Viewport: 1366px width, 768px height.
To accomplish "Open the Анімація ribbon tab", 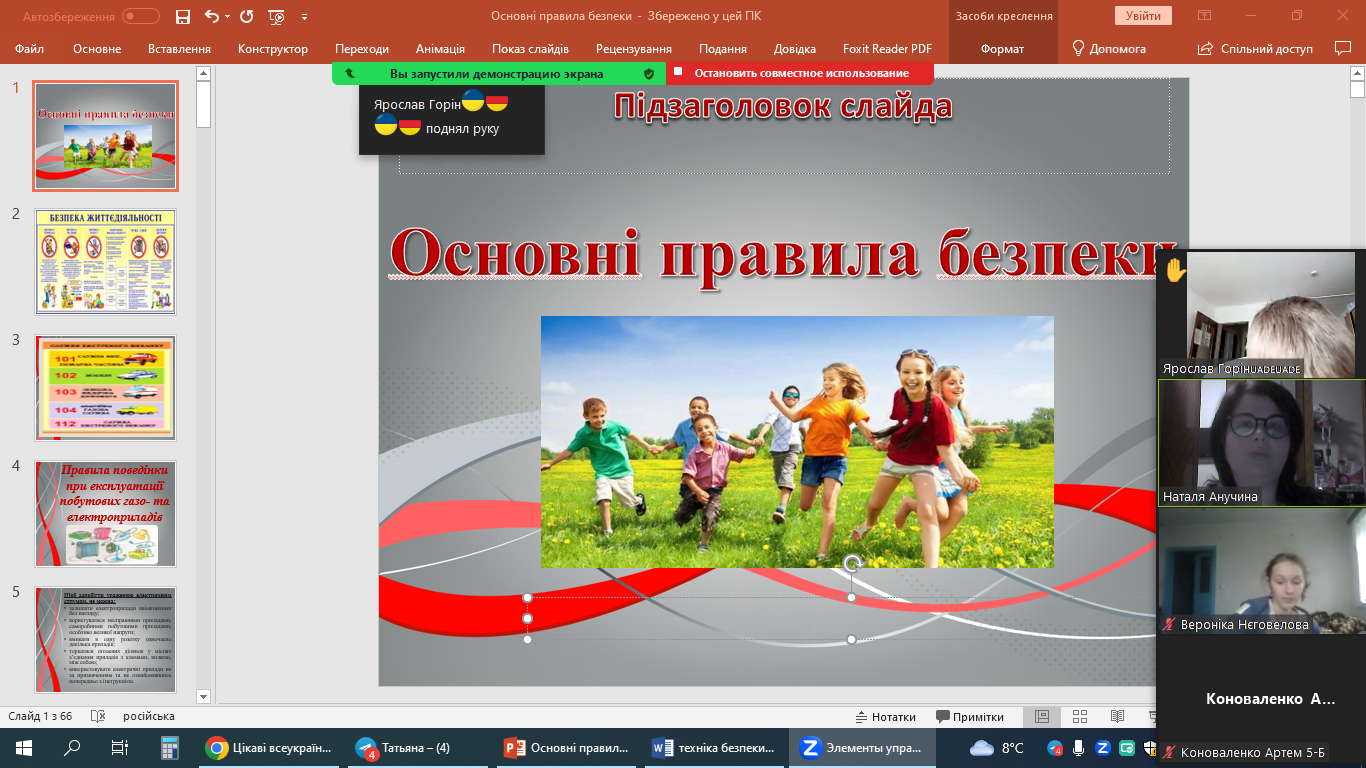I will 440,49.
